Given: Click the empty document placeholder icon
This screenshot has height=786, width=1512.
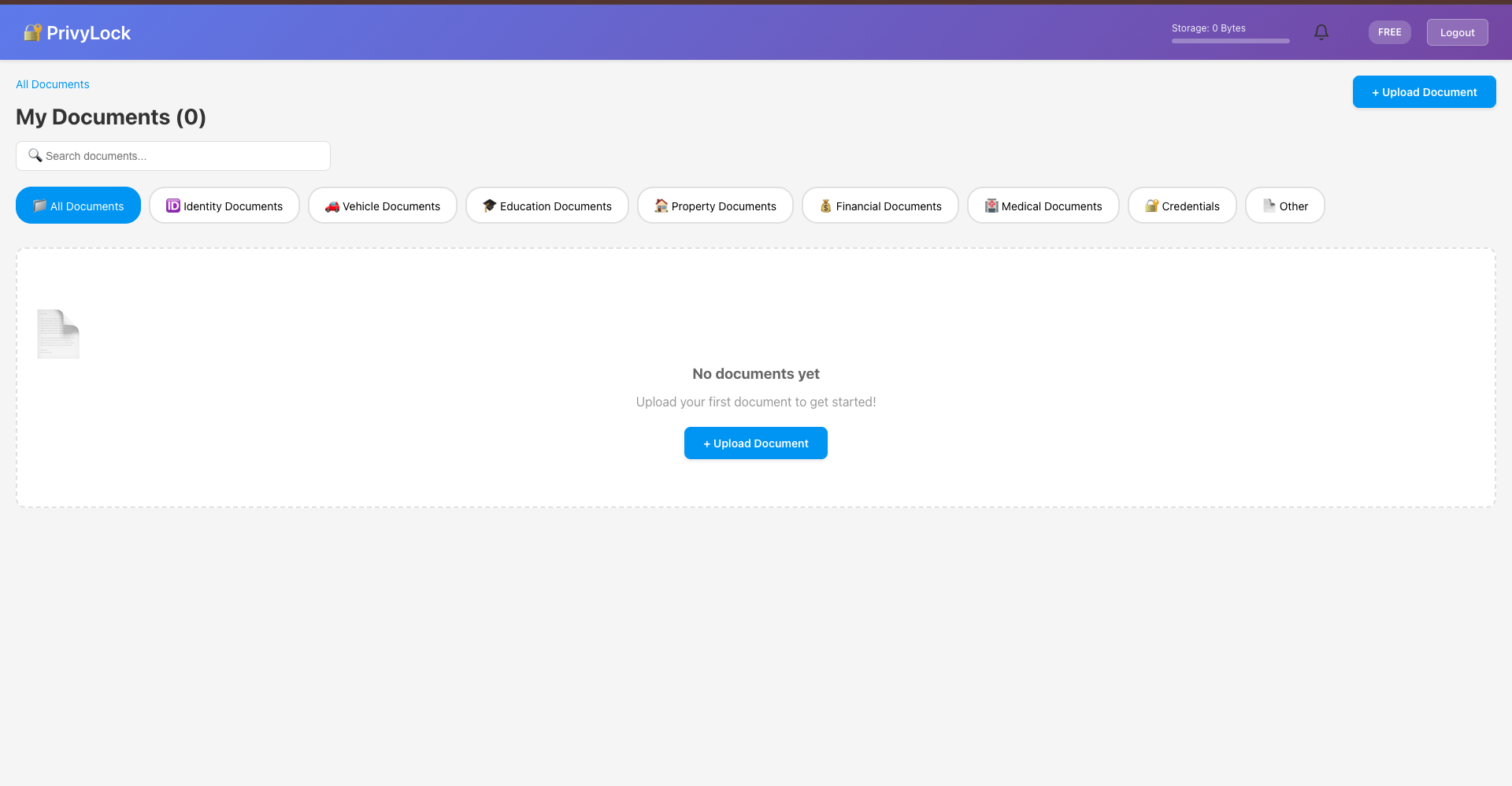Looking at the screenshot, I should coord(58,334).
